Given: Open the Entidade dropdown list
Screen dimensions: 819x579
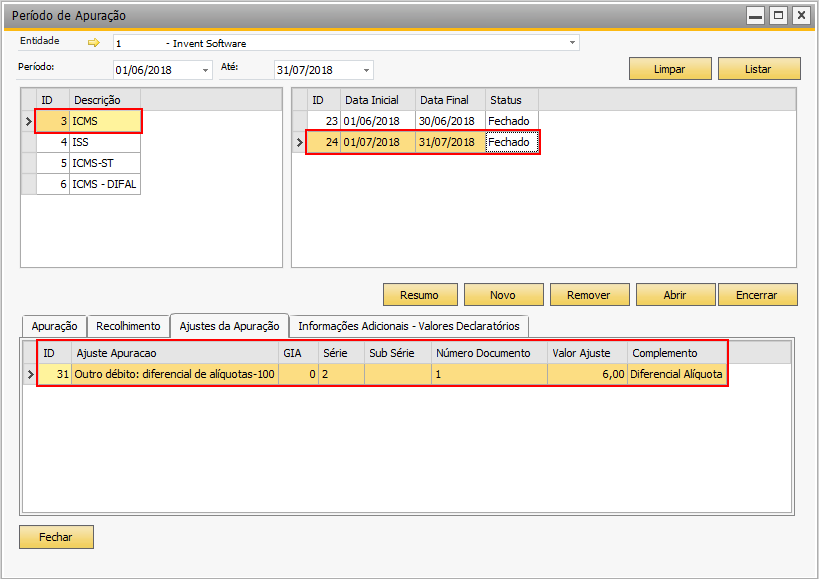Looking at the screenshot, I should click(x=572, y=43).
